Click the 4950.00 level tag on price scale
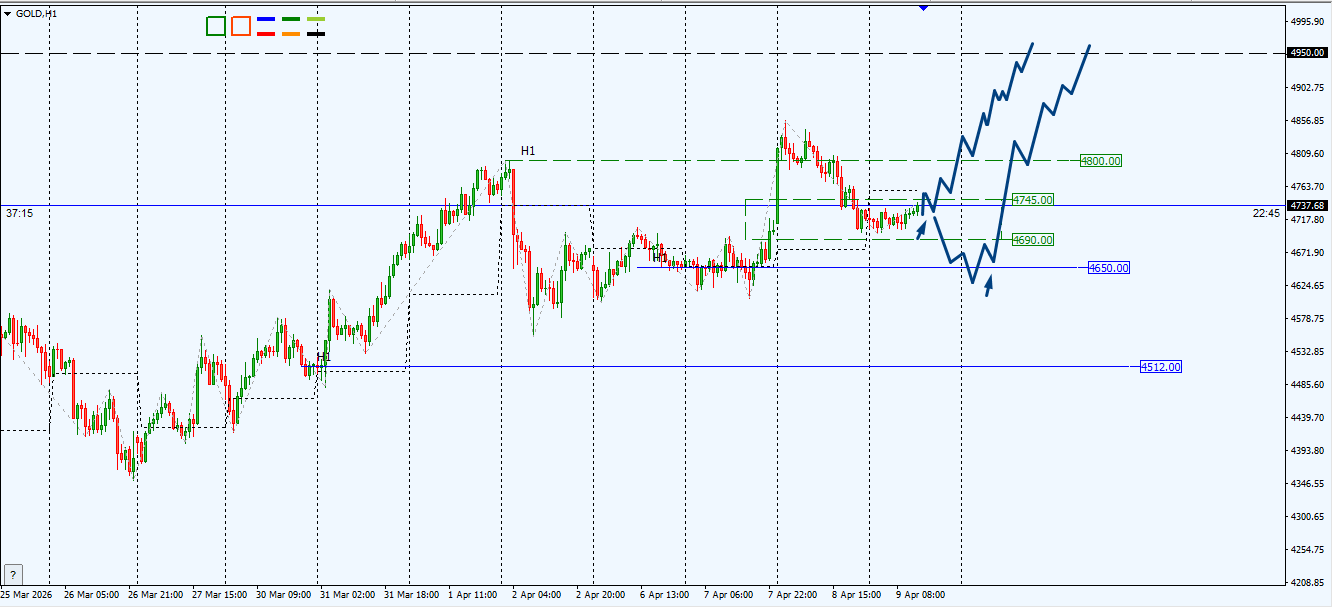Image resolution: width=1332 pixels, height=607 pixels. point(1307,52)
